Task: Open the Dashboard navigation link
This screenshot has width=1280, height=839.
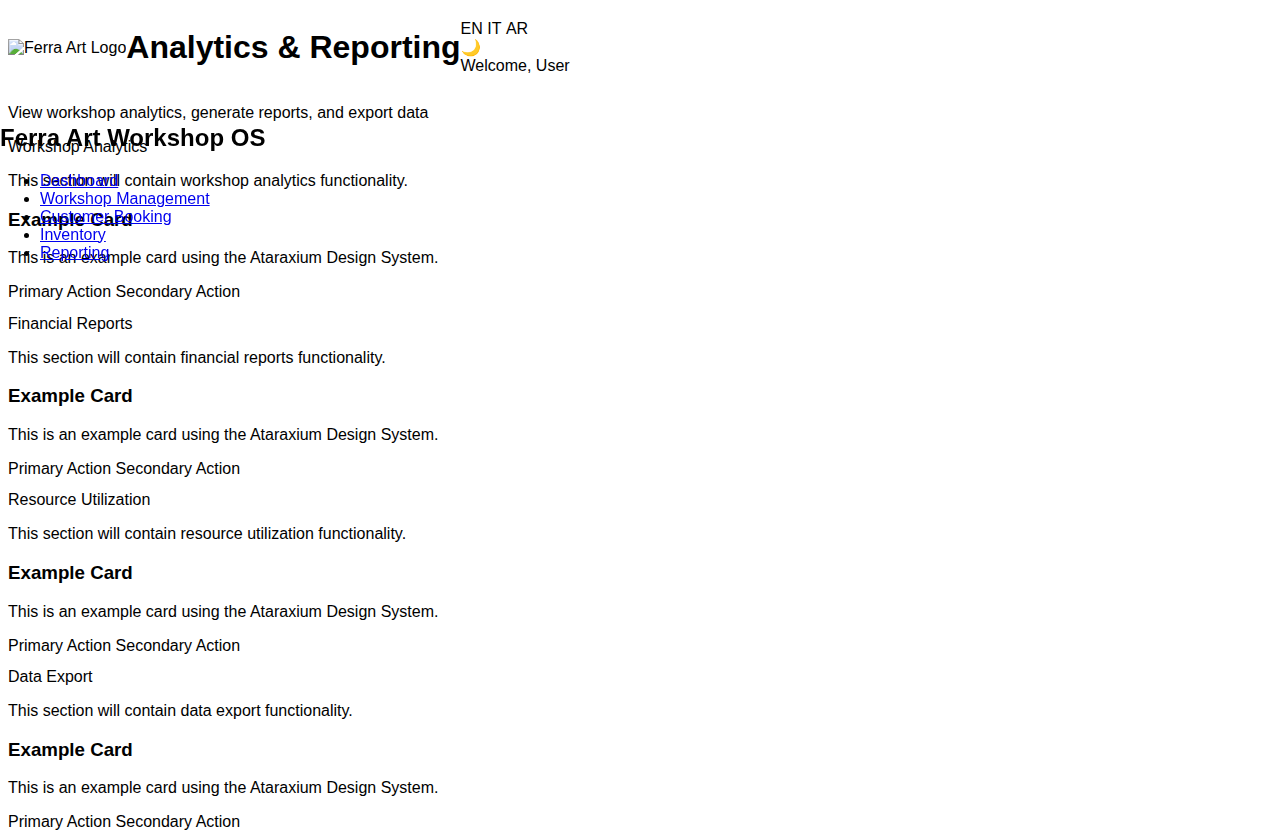Action: click(80, 181)
